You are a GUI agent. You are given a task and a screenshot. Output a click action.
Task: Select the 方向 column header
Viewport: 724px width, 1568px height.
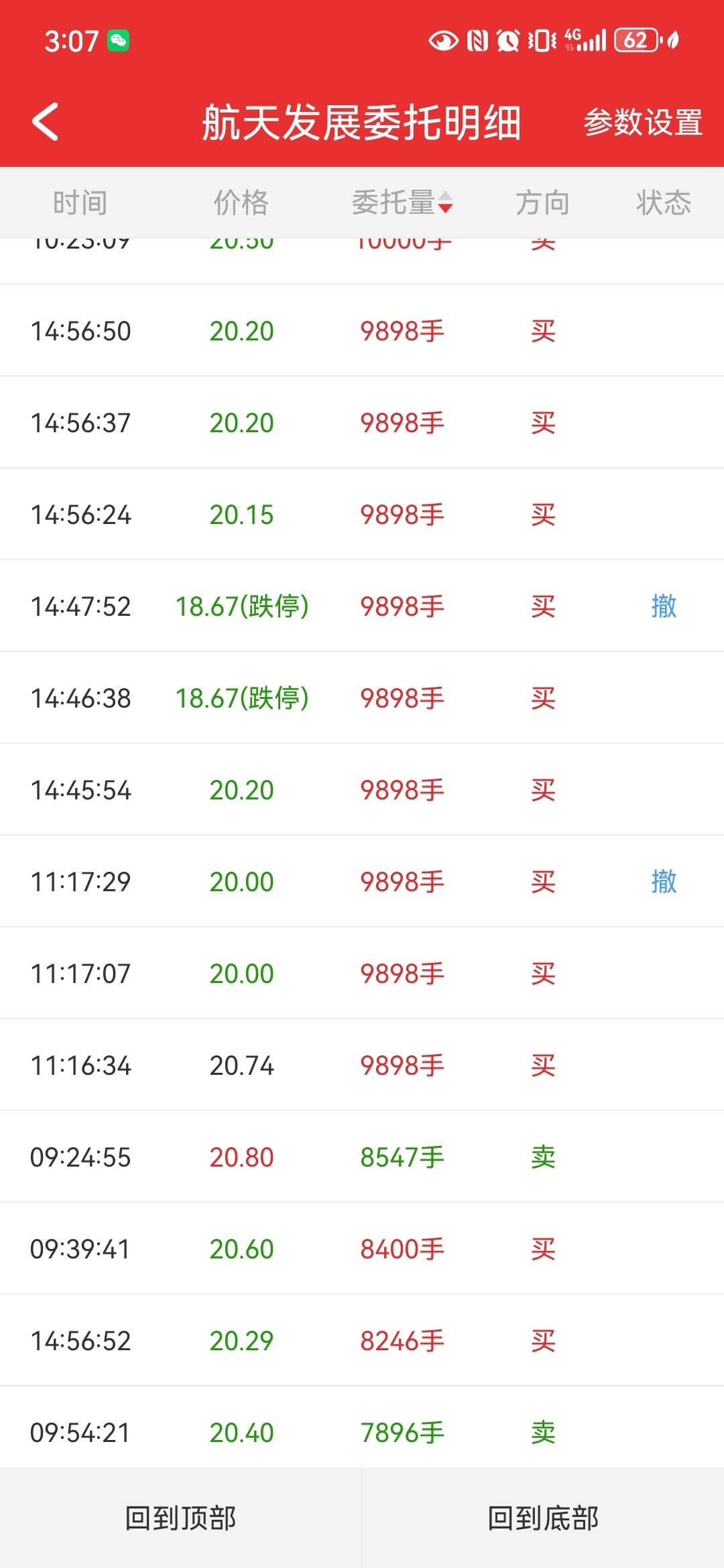click(x=543, y=202)
